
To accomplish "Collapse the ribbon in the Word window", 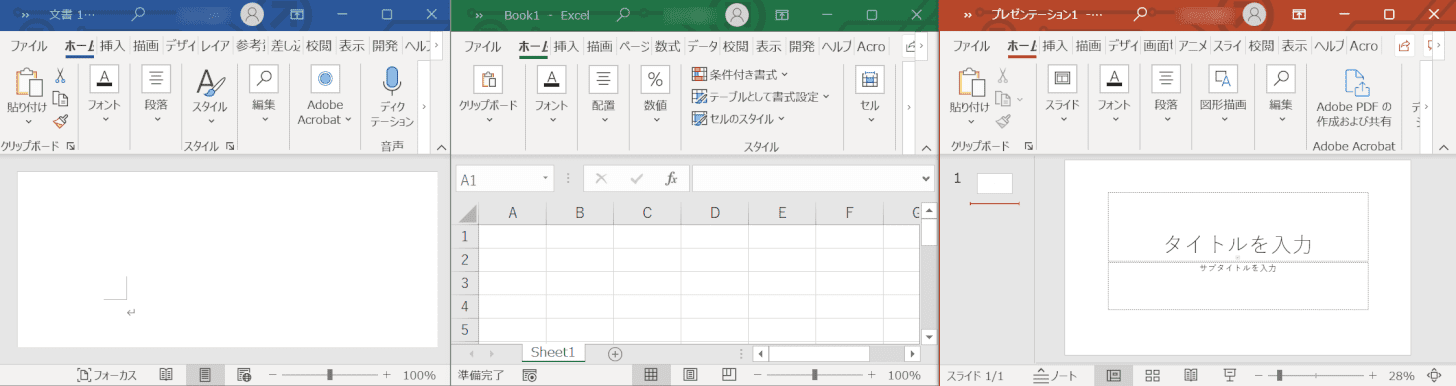I will click(x=440, y=146).
